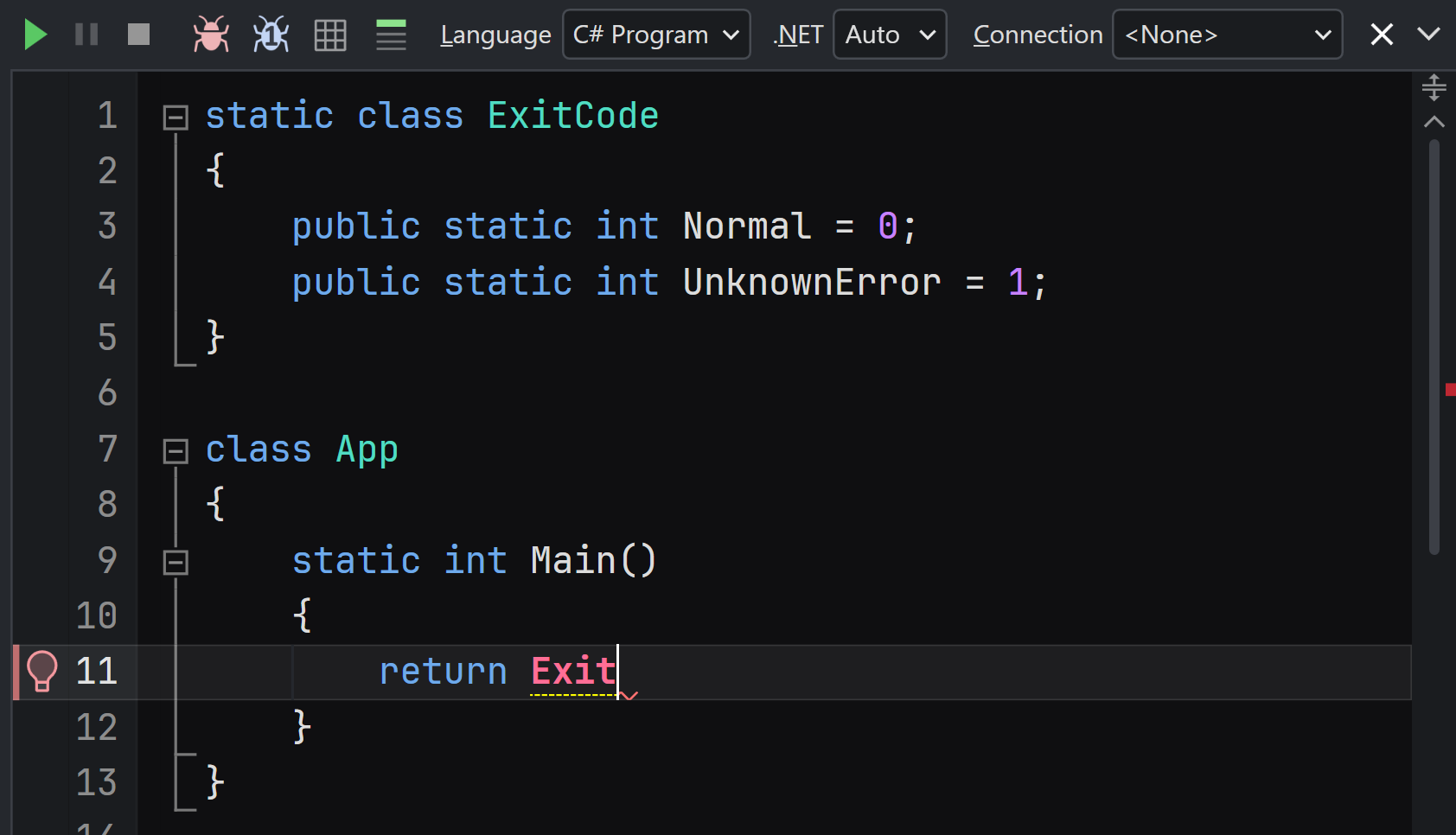Stop execution with the square icon
This screenshot has height=835, width=1456.
138,35
